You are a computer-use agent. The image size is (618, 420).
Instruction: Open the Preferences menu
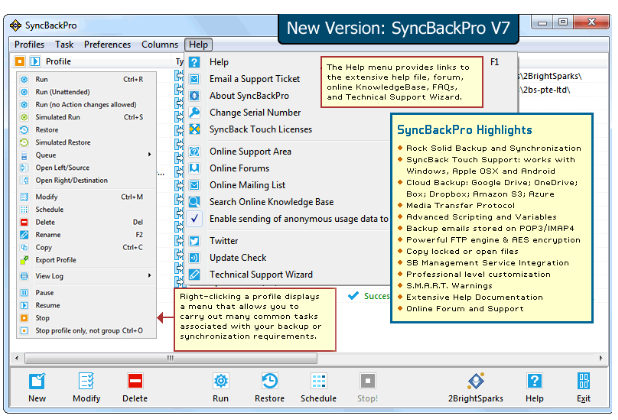[x=107, y=45]
